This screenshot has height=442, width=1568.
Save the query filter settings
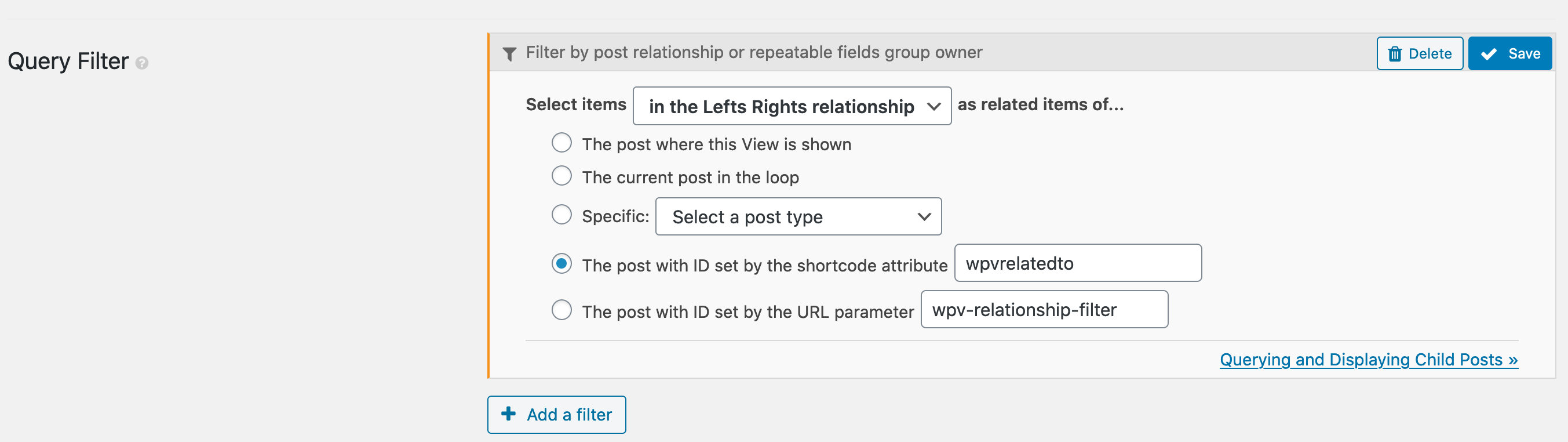pos(1509,53)
